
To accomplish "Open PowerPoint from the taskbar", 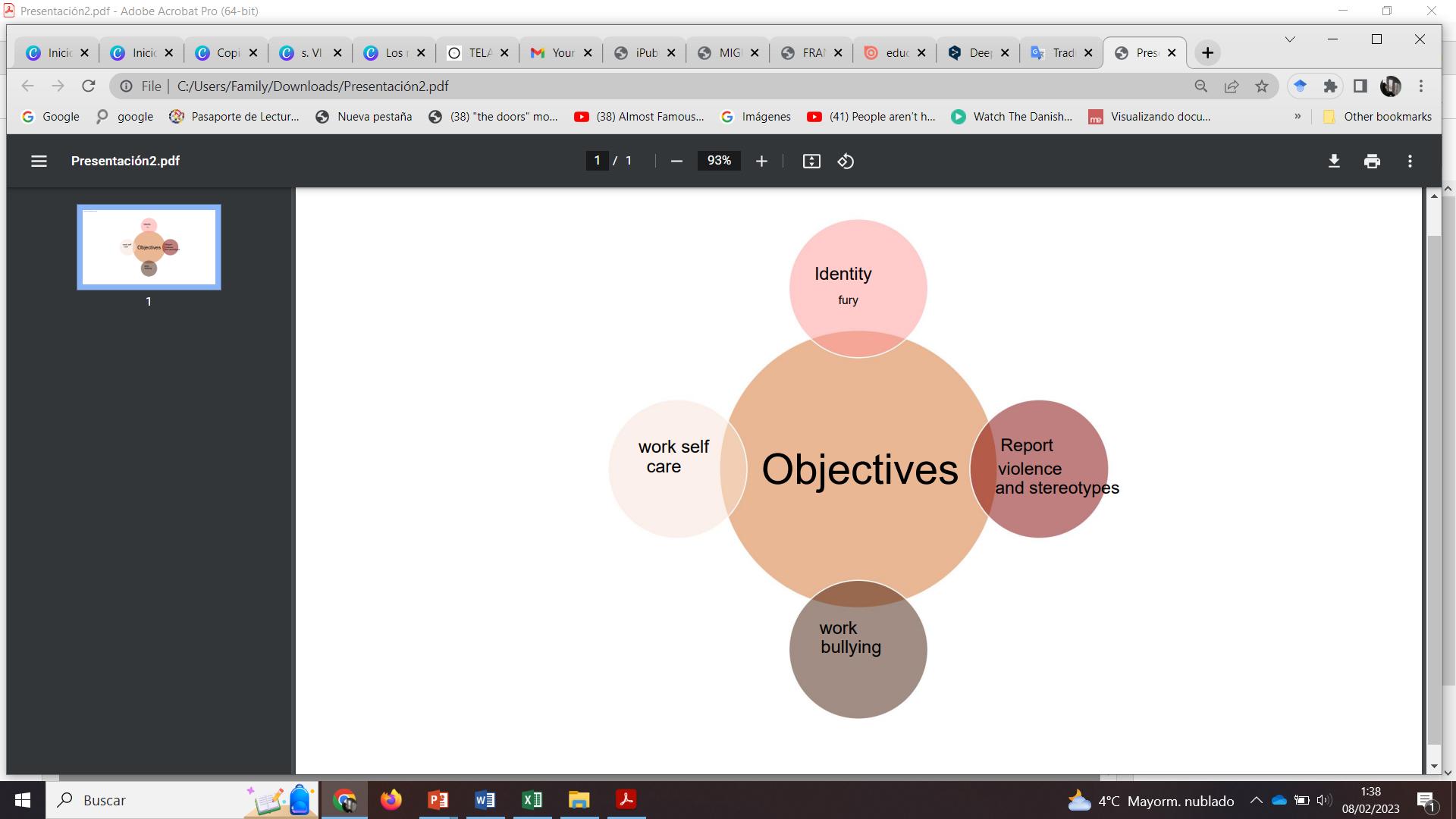I will click(x=438, y=799).
